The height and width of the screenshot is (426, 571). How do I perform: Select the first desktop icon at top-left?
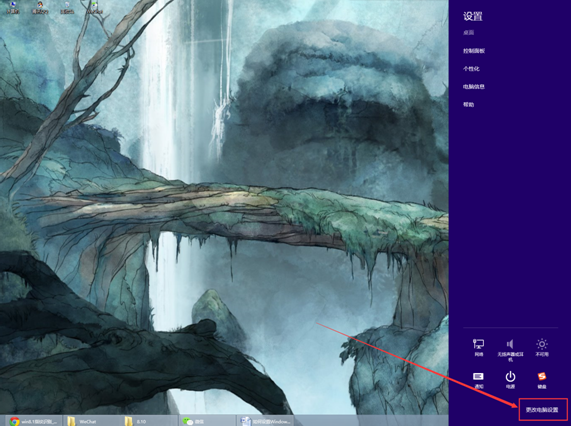coord(13,7)
